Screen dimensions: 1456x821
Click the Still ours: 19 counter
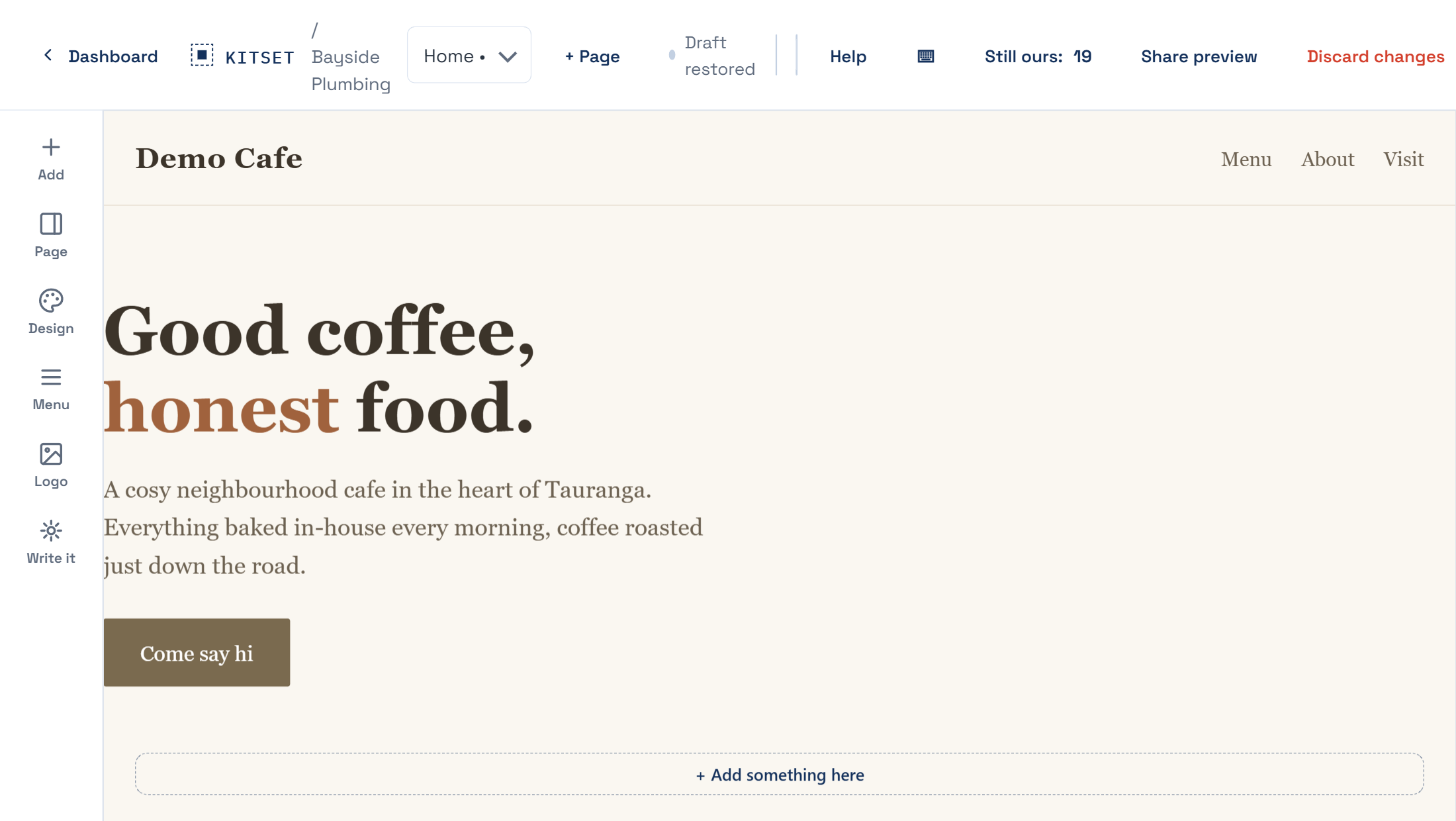tap(1038, 57)
